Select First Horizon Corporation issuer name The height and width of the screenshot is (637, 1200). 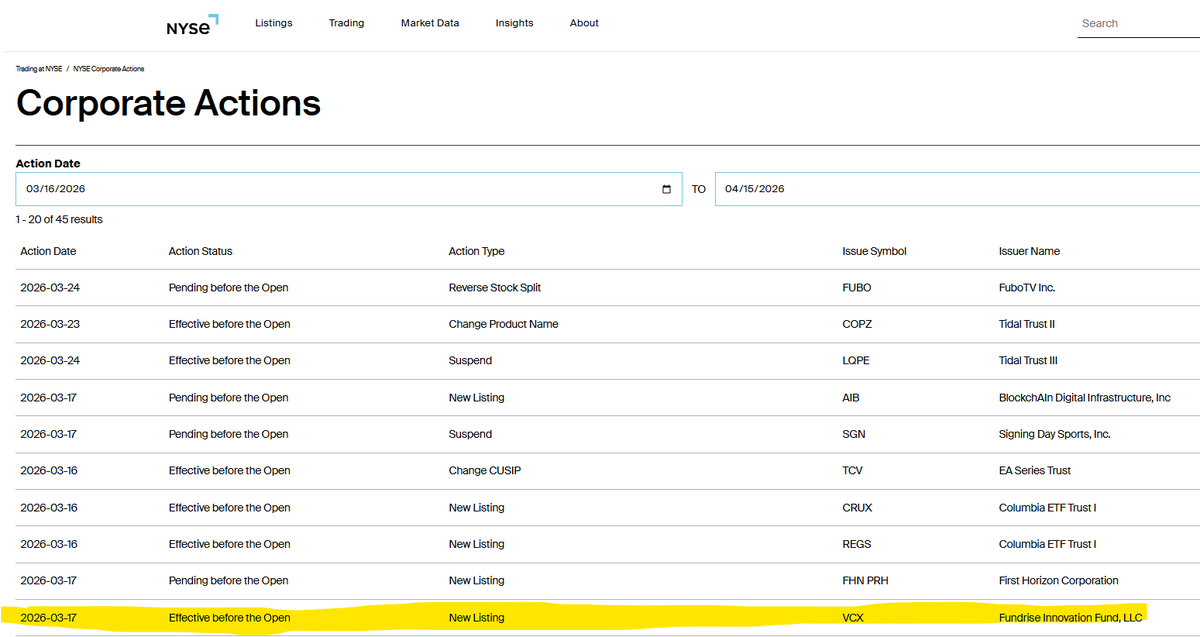(1058, 580)
